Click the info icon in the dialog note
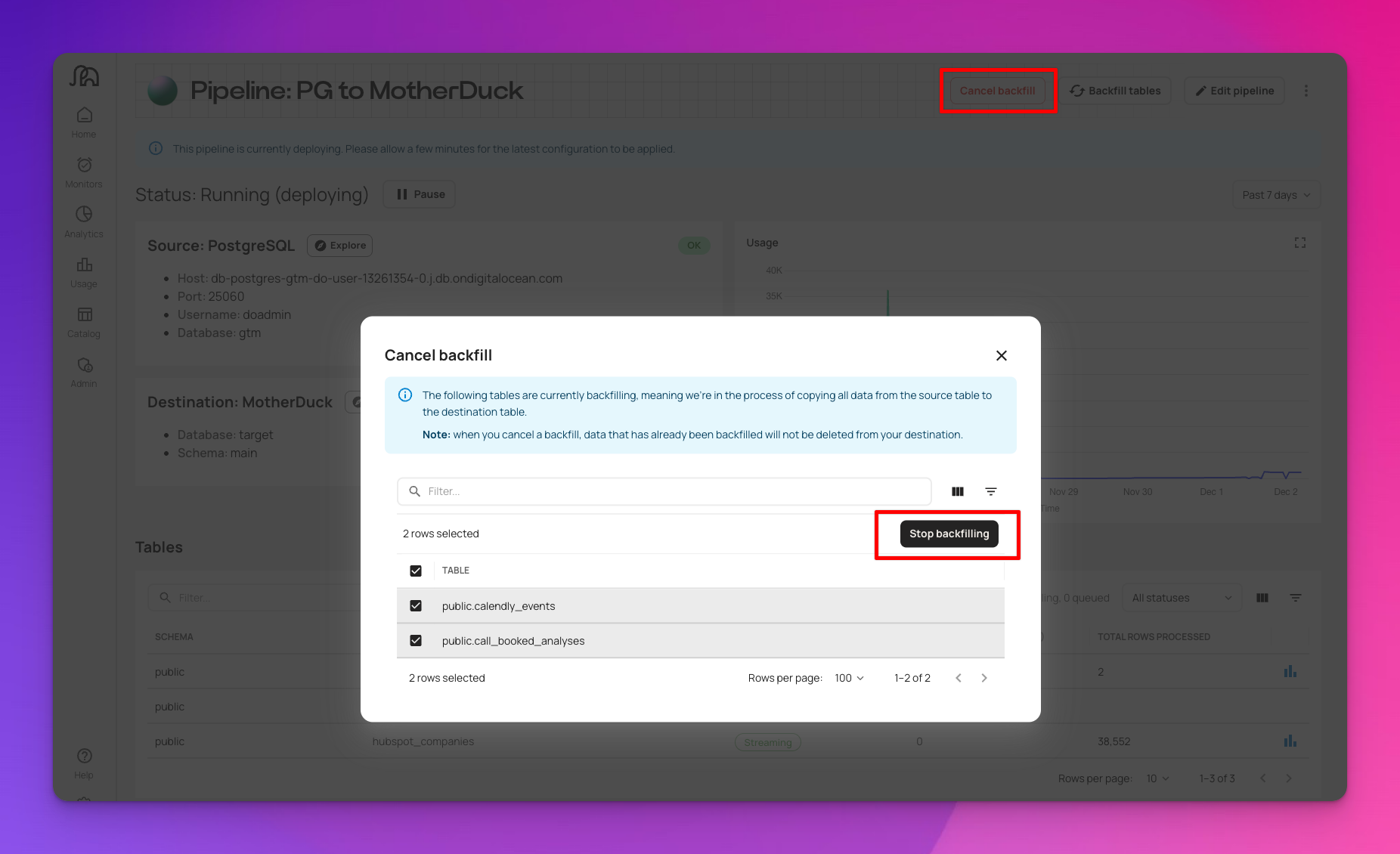1400x854 pixels. point(405,395)
